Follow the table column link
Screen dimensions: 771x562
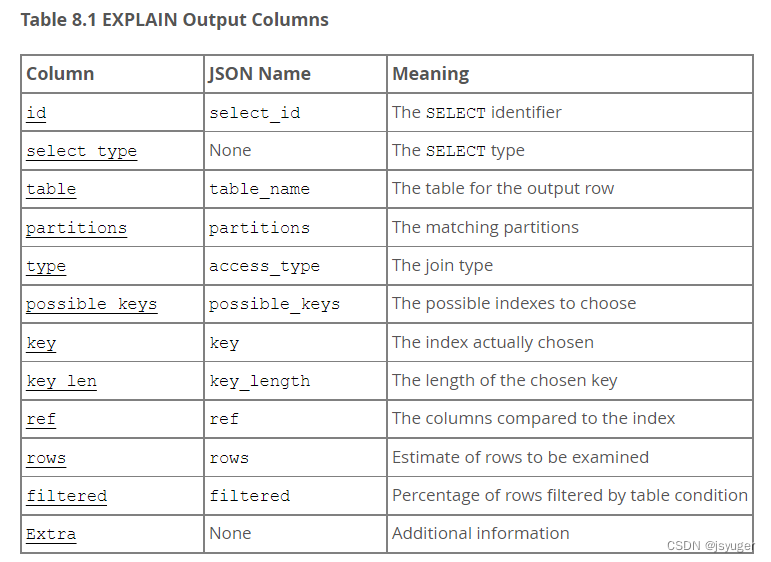(x=51, y=189)
